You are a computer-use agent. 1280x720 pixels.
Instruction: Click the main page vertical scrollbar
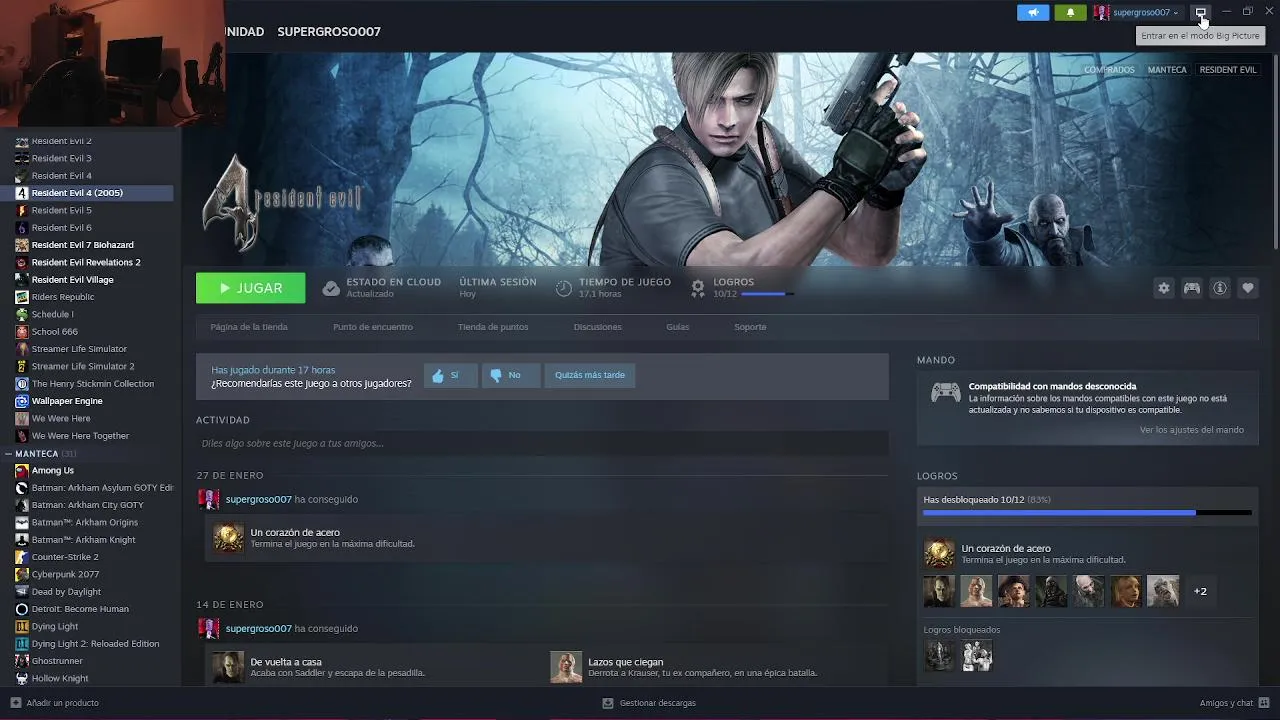click(x=1274, y=152)
